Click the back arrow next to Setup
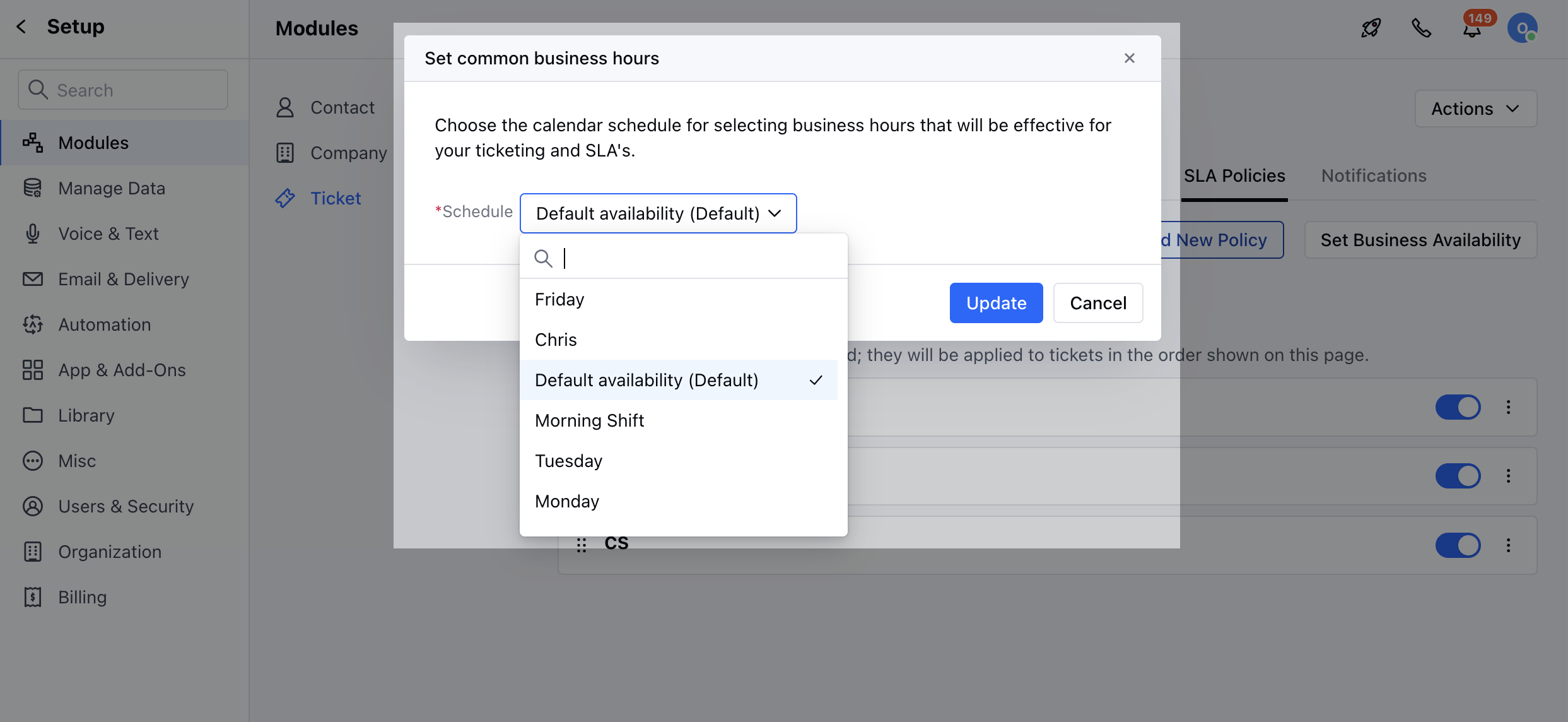1568x722 pixels. pyautogui.click(x=21, y=27)
